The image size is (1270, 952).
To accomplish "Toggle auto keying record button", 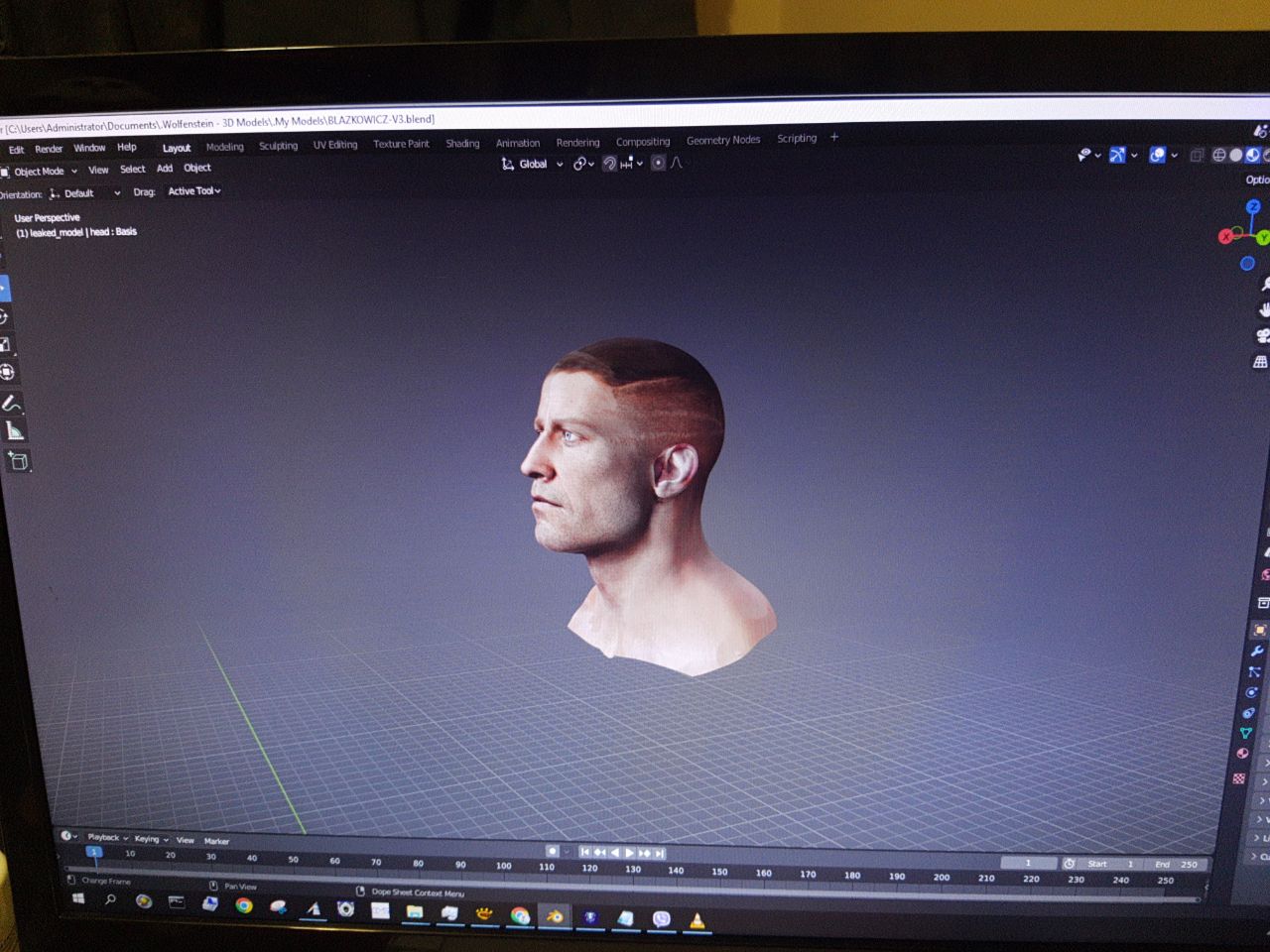I will (553, 851).
